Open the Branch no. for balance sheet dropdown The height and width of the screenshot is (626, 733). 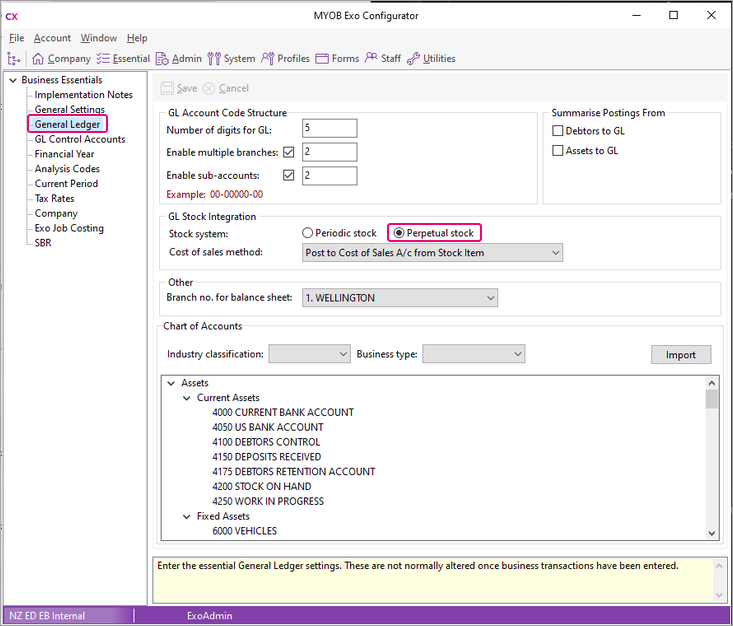(x=399, y=298)
